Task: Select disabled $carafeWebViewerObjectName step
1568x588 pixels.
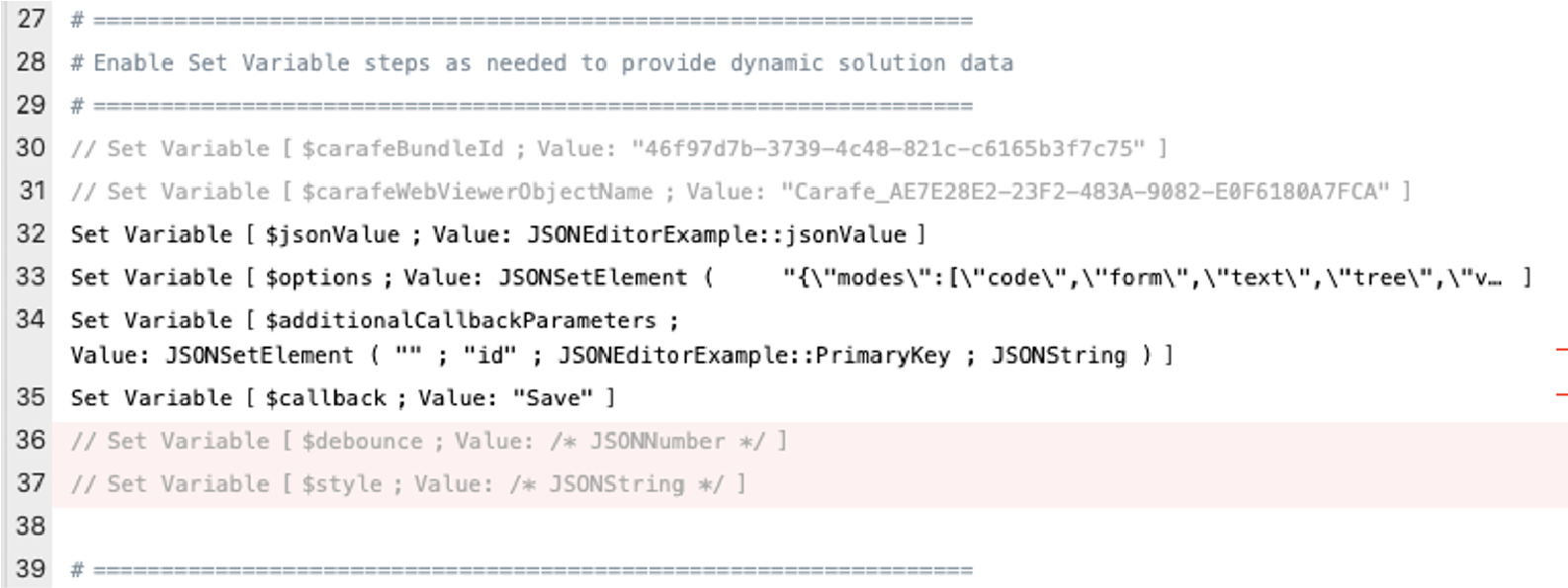Action: click(x=740, y=191)
